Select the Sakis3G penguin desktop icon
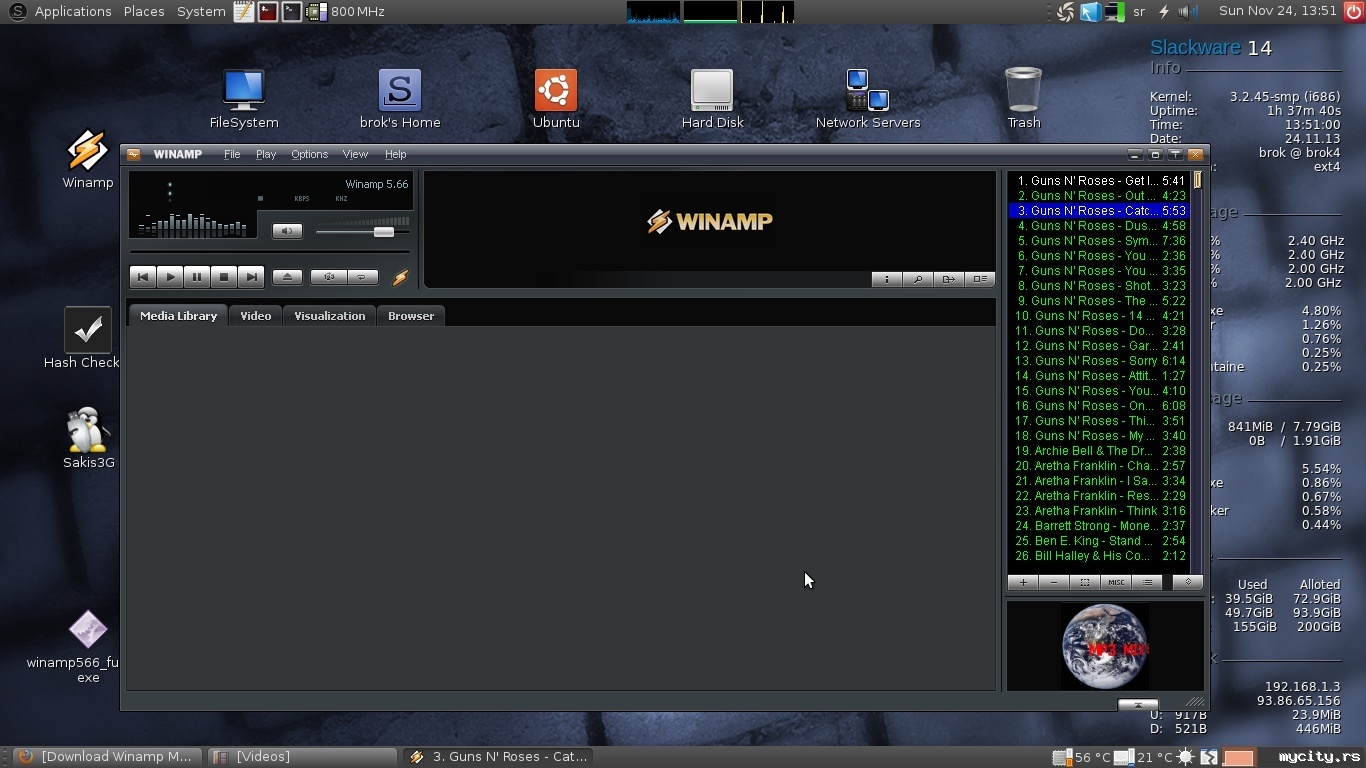This screenshot has width=1366, height=768. (88, 438)
